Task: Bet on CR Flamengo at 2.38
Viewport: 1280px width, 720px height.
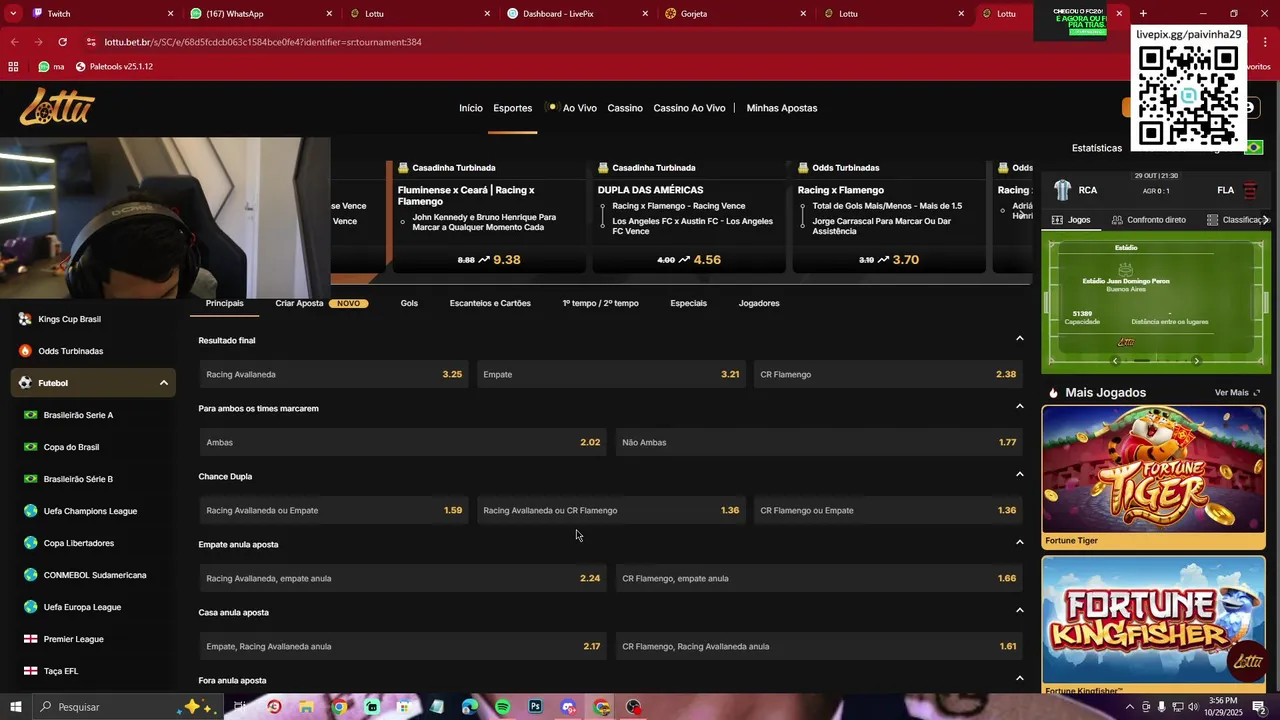Action: 888,374
